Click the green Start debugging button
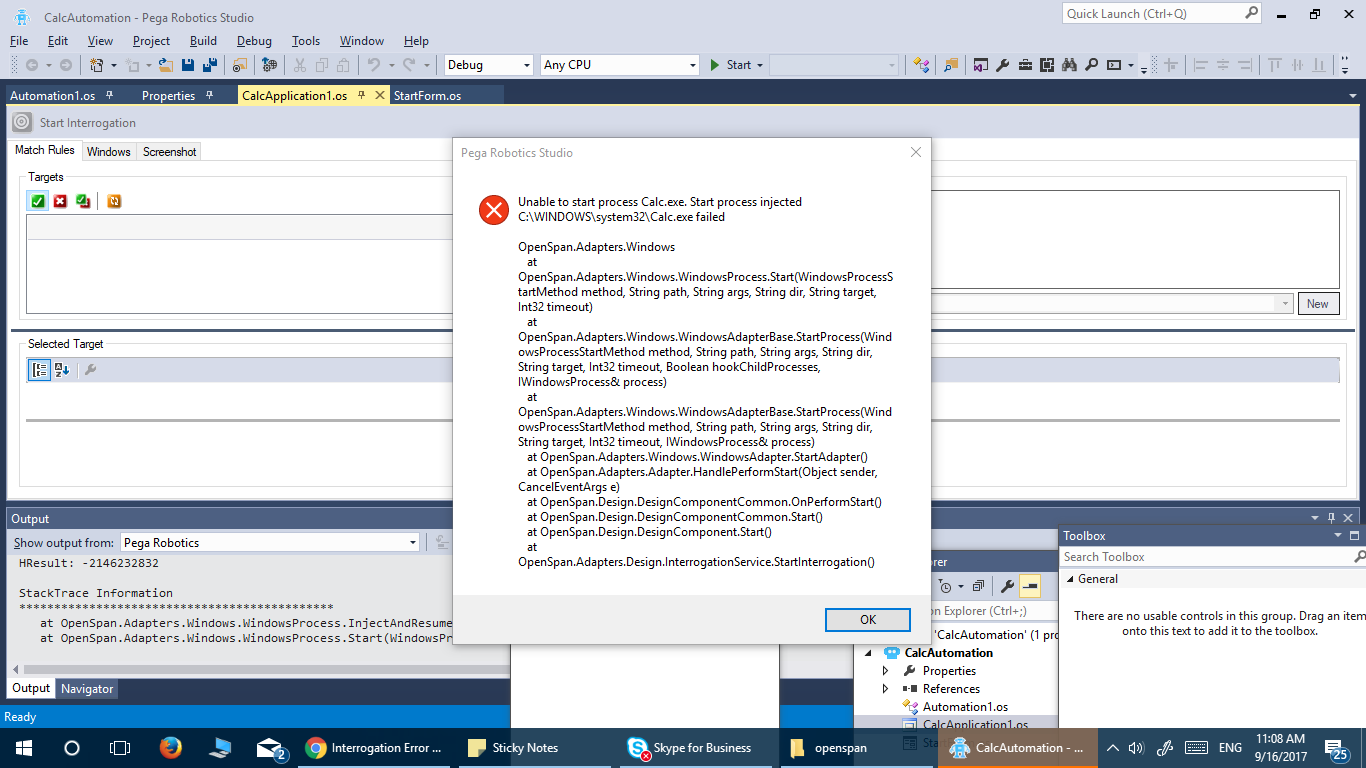The height and width of the screenshot is (768, 1366). [x=731, y=65]
